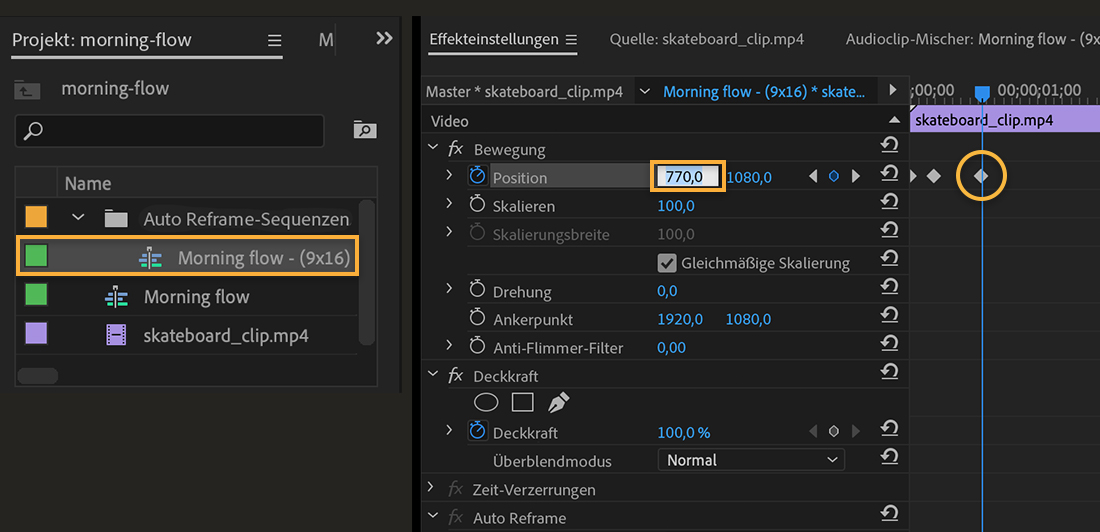Select the pen mask tool under Deckkraft
1100x532 pixels.
558,403
